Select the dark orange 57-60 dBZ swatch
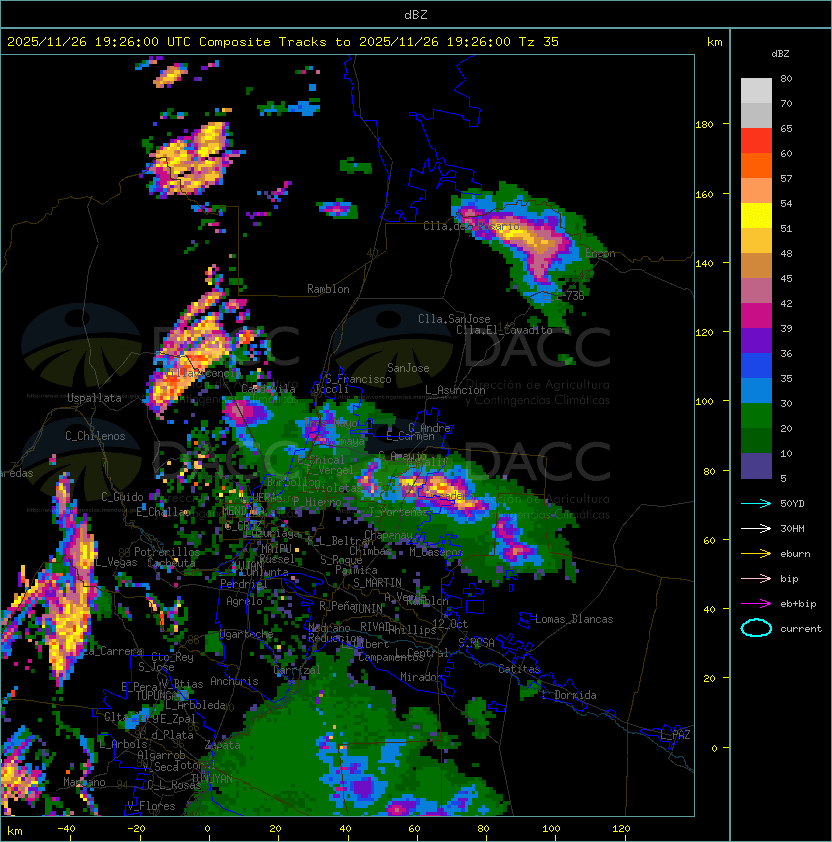Viewport: 832px width, 842px height. 756,165
